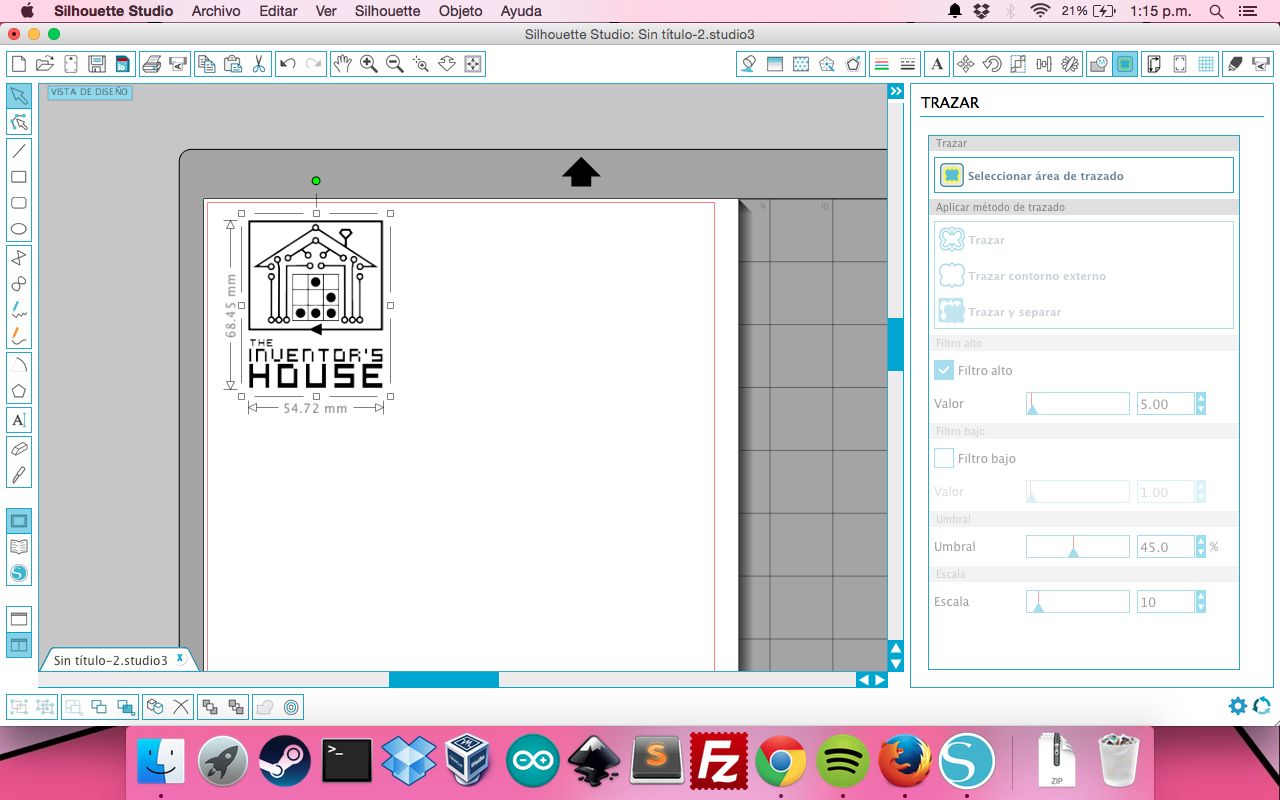The height and width of the screenshot is (800, 1280).
Task: Select the Eraser tool
Action: (x=19, y=449)
